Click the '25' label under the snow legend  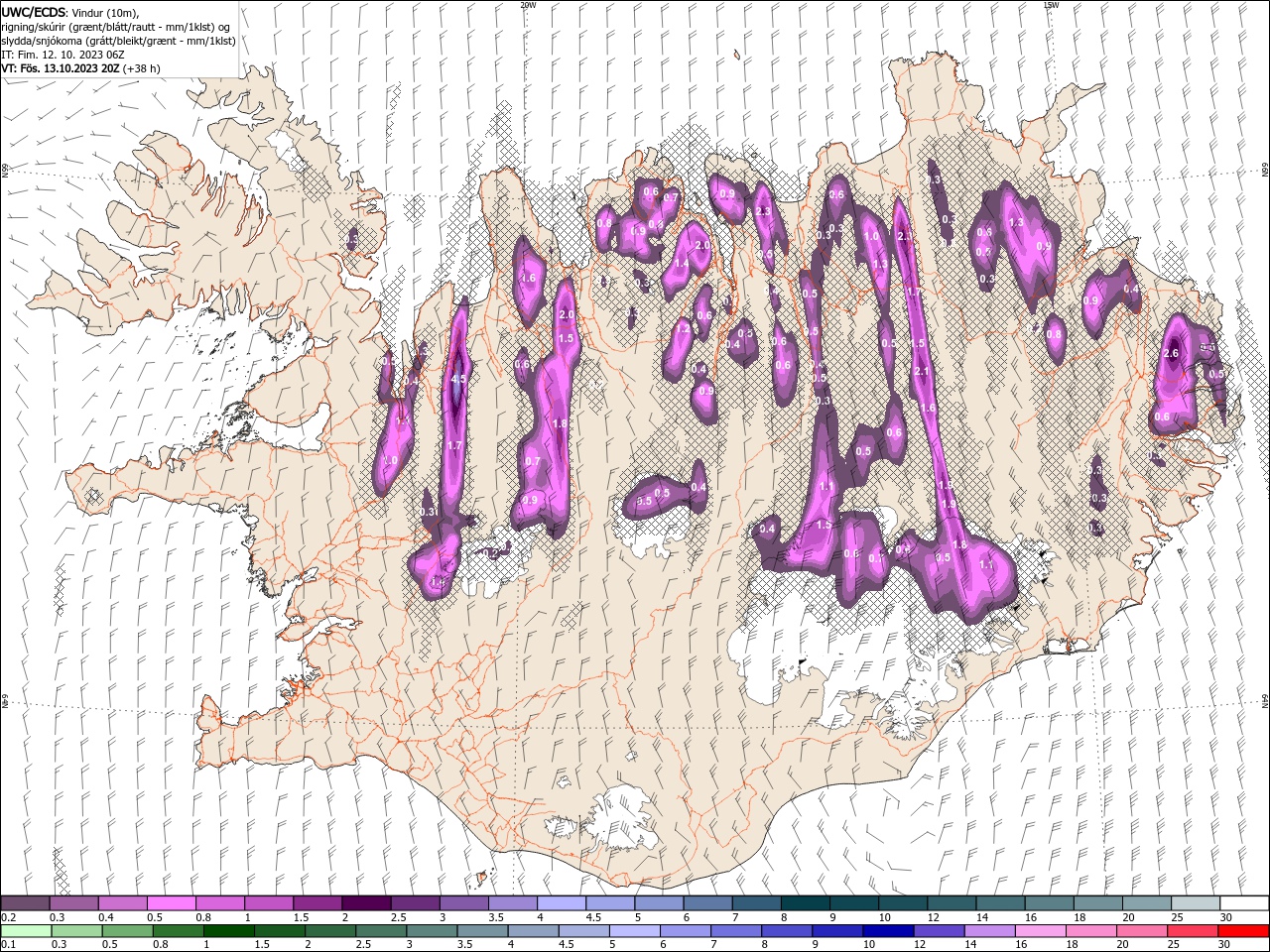(x=1177, y=917)
